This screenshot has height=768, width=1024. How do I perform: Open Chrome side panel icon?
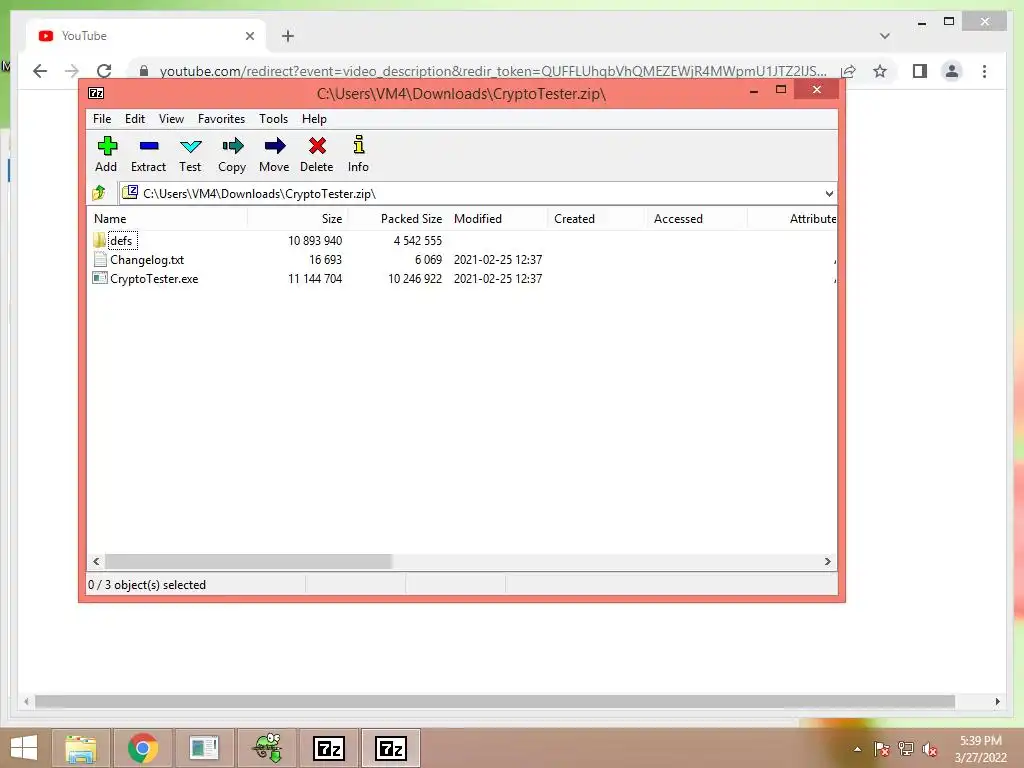[x=920, y=71]
